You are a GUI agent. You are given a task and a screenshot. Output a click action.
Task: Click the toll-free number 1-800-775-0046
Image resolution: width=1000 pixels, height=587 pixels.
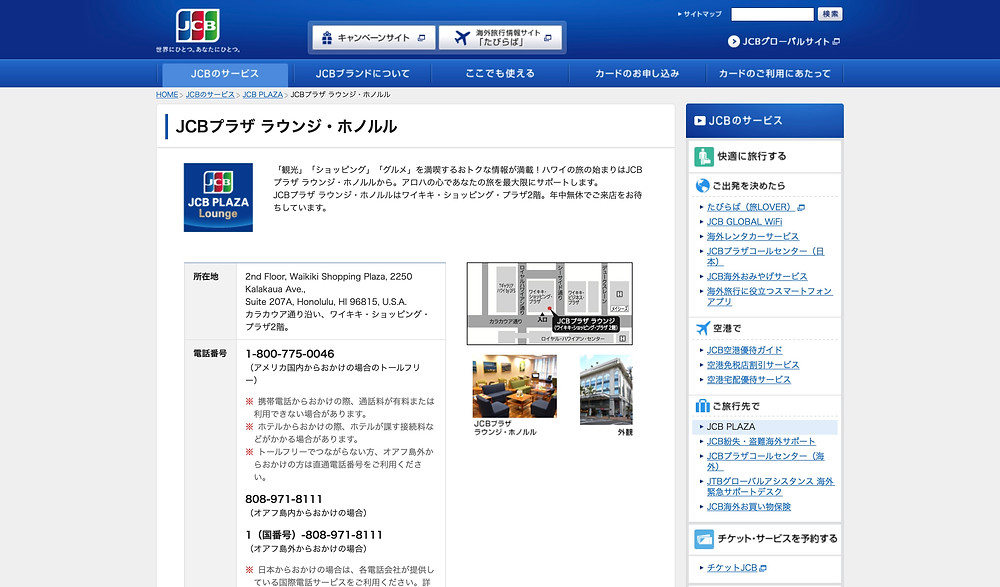coord(290,354)
